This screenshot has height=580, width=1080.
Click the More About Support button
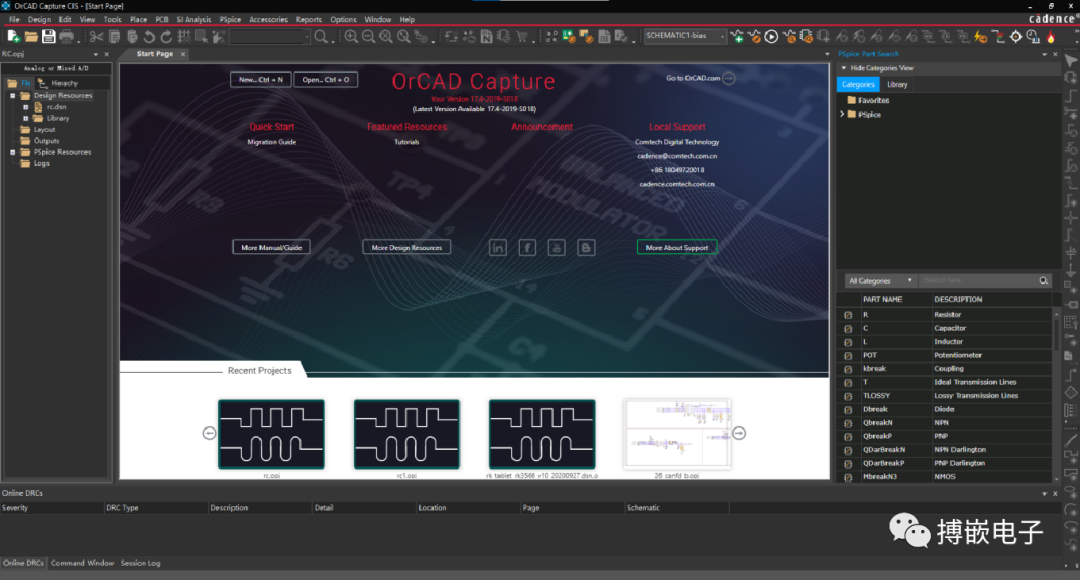[x=676, y=247]
